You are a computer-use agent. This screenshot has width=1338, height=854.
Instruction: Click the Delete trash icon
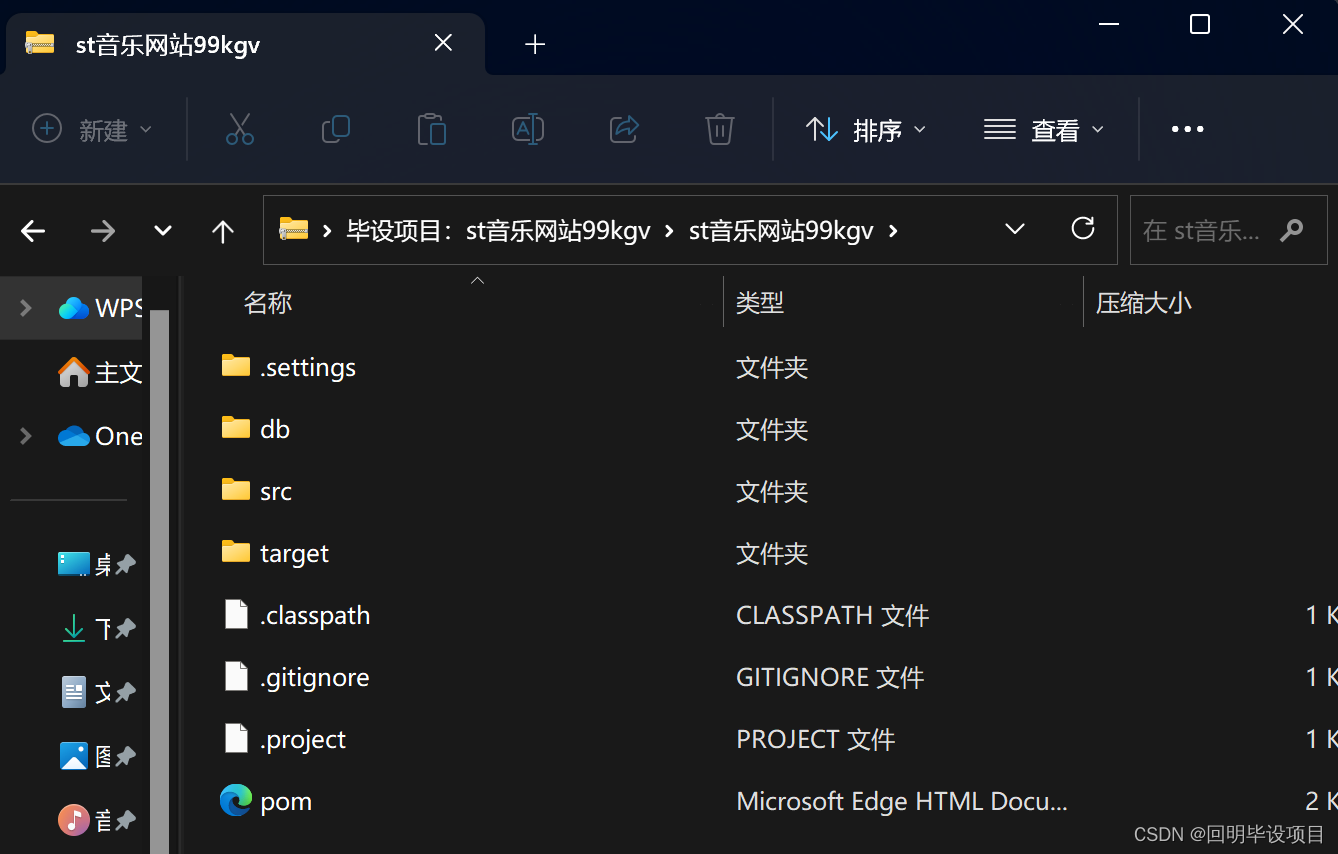(720, 129)
